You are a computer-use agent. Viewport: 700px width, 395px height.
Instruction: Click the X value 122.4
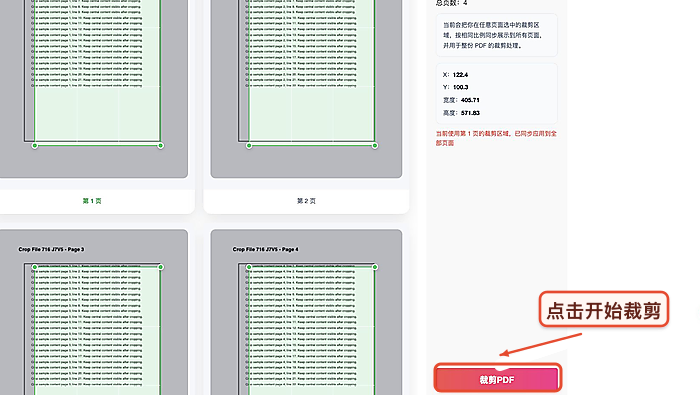point(460,75)
